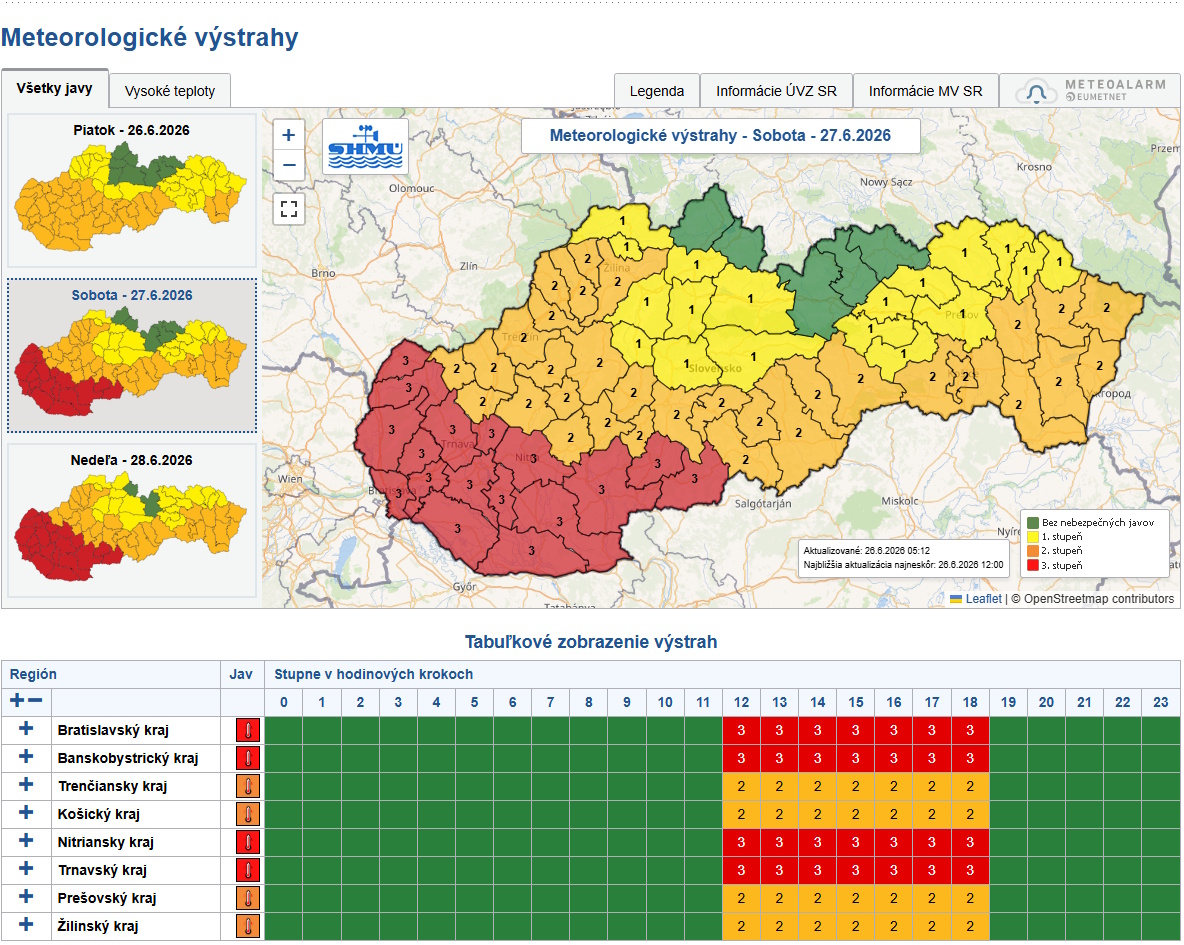Expand the Prešovský kraj row

26,896
